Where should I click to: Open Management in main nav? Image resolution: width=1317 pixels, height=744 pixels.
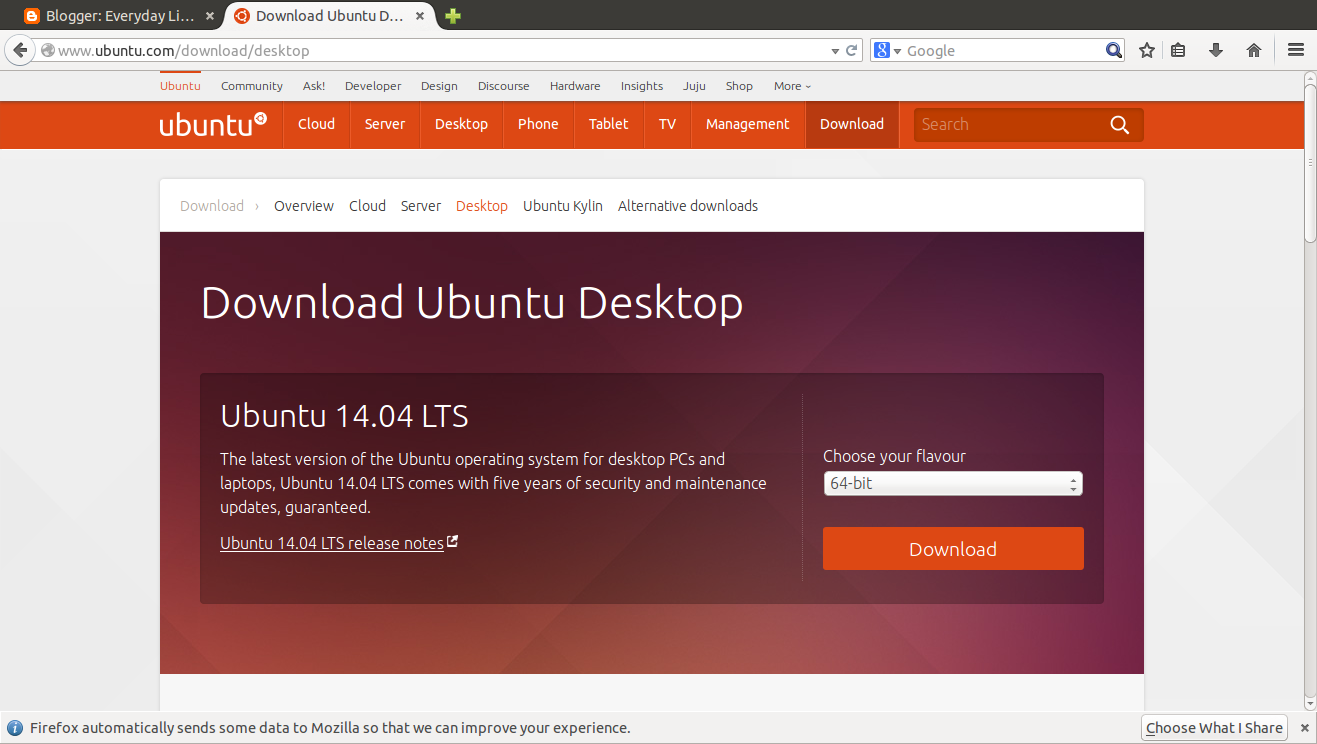pyautogui.click(x=748, y=124)
